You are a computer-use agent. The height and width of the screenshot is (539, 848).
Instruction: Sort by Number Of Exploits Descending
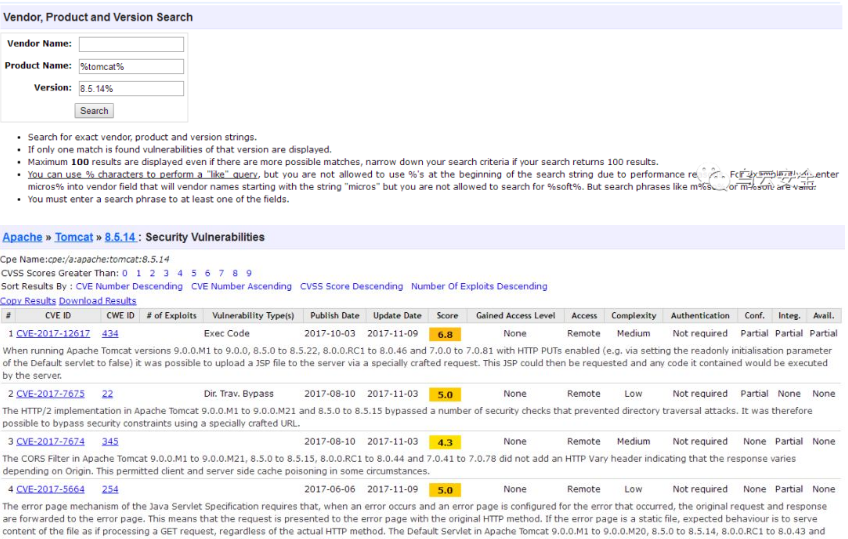(x=479, y=287)
